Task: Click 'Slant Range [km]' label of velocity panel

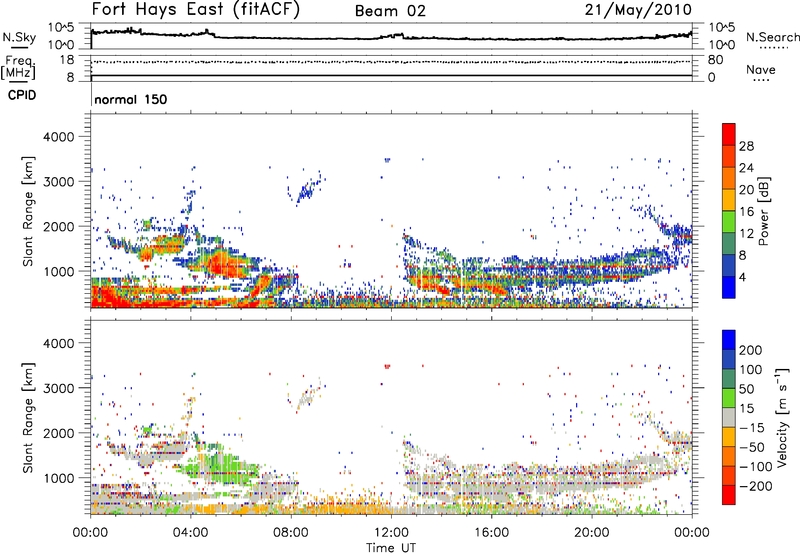Action: coord(28,417)
